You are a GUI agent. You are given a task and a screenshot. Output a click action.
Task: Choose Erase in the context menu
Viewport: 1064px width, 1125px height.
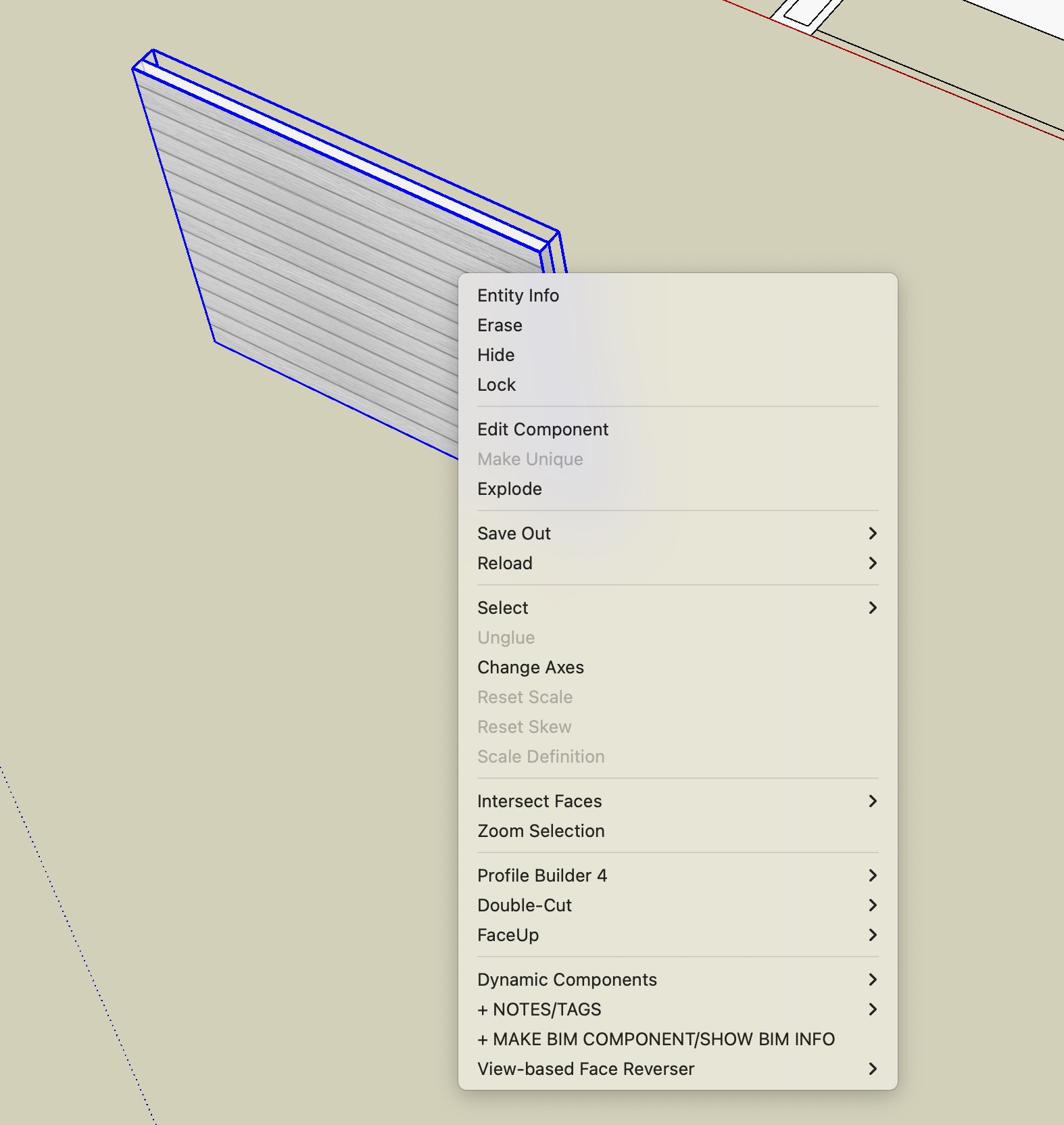click(500, 325)
